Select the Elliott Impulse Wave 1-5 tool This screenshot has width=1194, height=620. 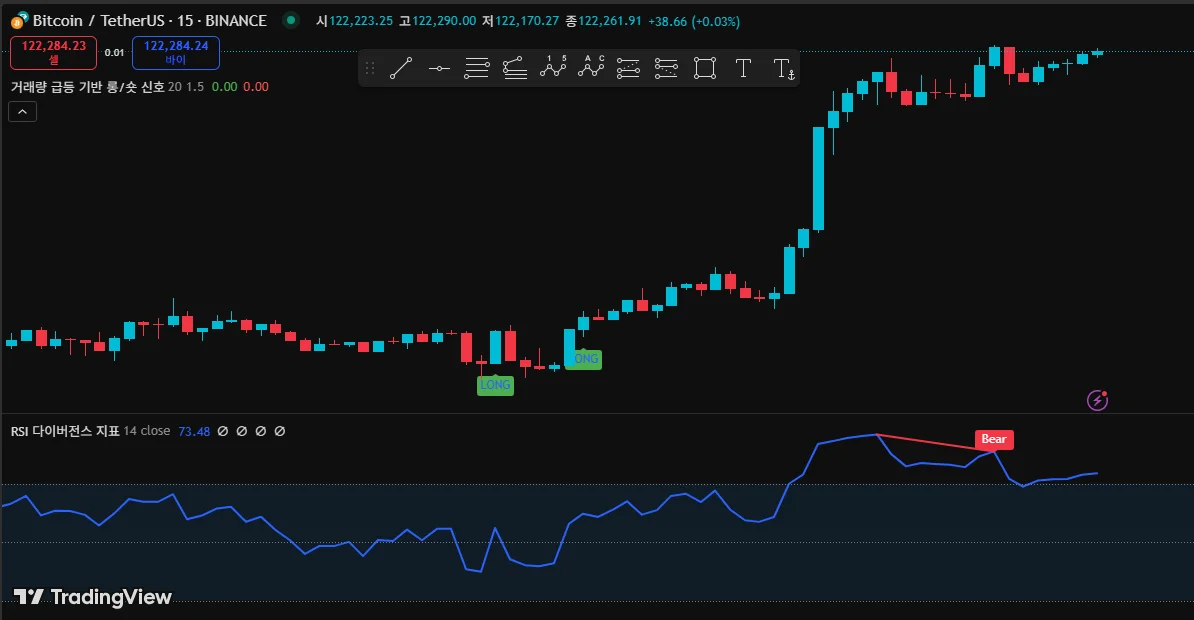553,69
